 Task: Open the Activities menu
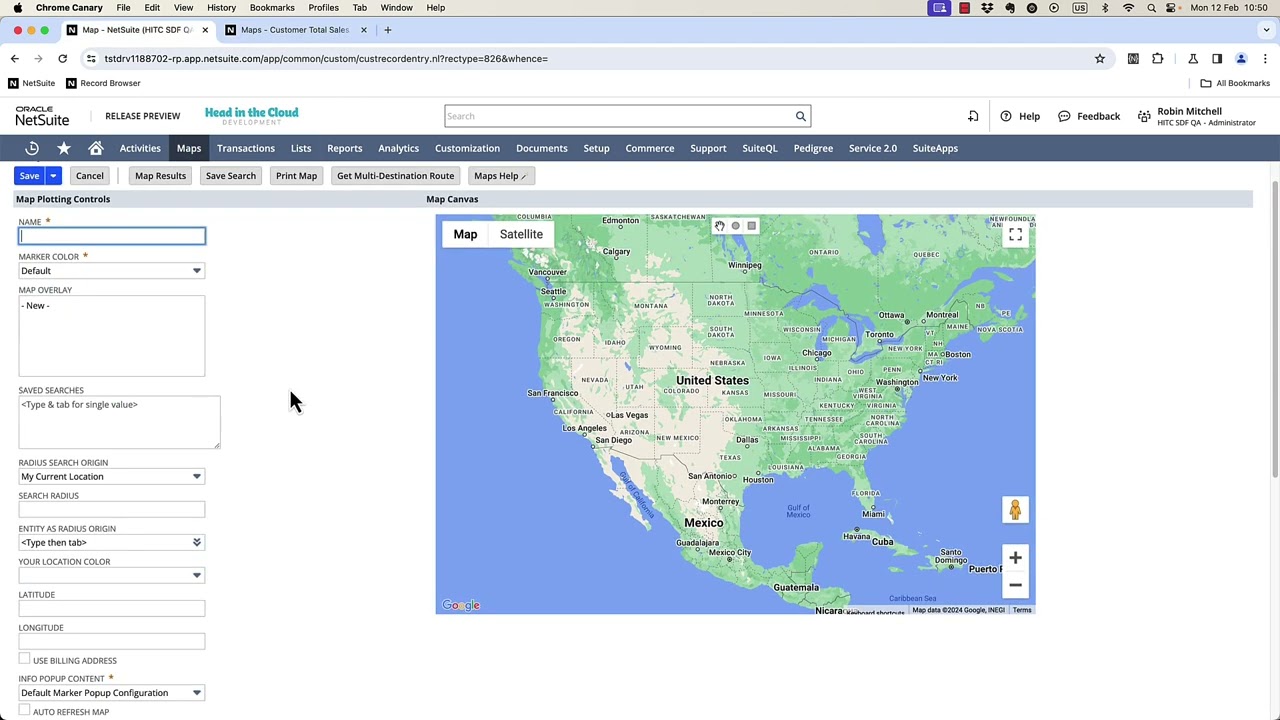tap(140, 148)
